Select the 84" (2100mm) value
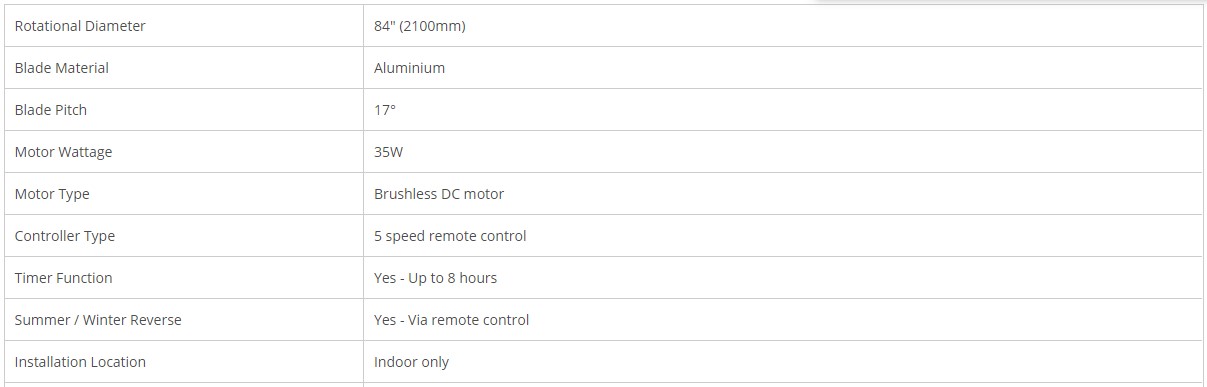Screen dimensions: 1207x387 tap(420, 26)
